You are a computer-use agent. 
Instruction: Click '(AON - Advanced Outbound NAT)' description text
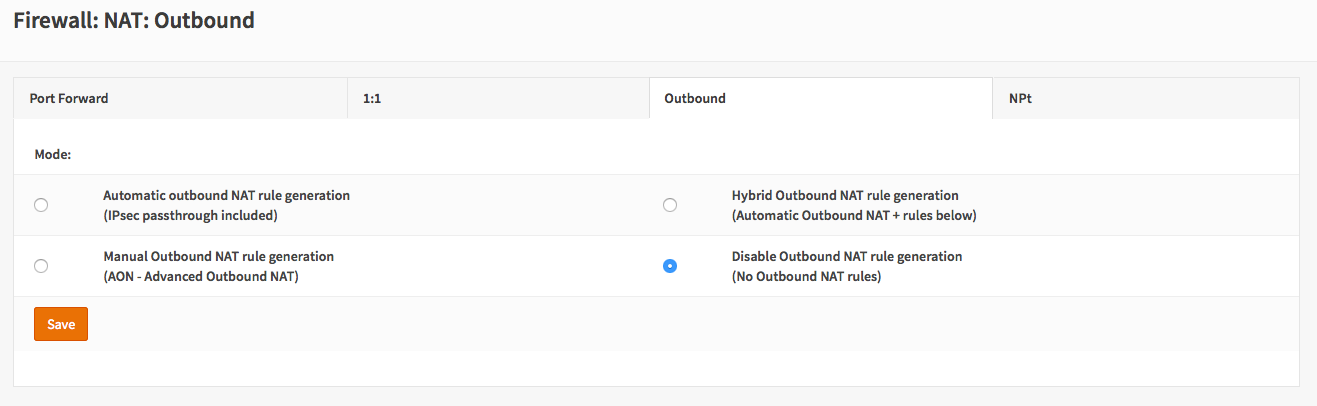click(x=201, y=276)
